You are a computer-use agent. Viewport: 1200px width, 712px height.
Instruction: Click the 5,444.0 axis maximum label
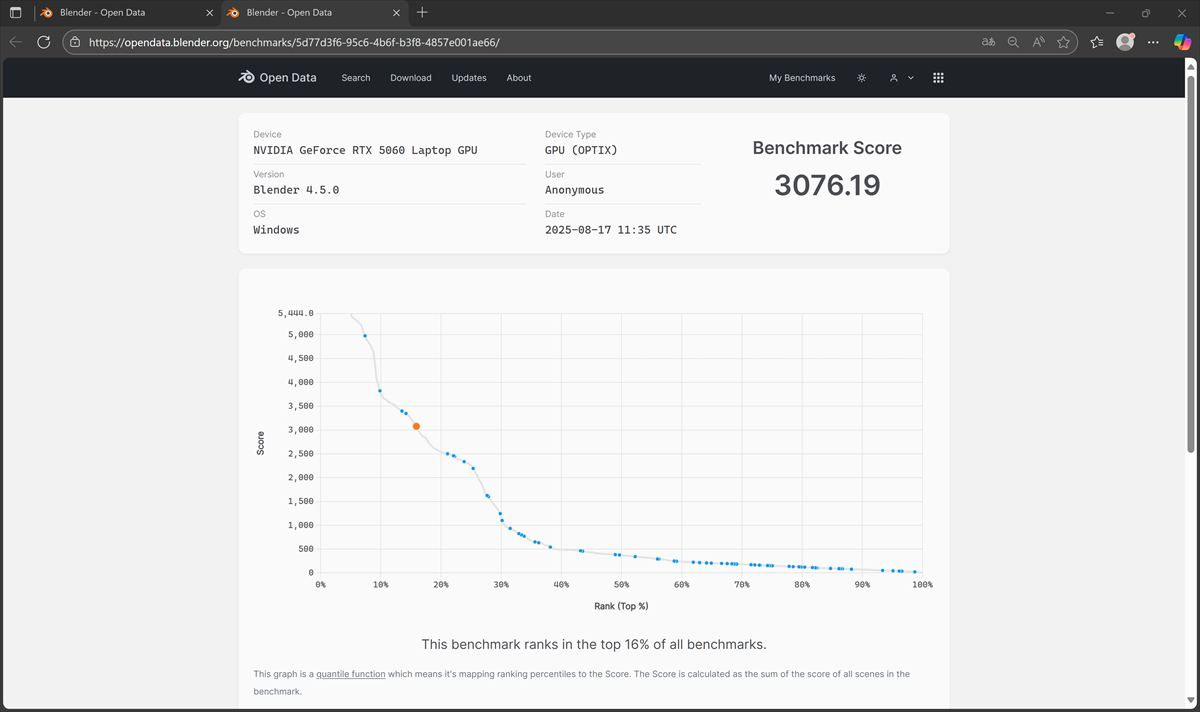coord(296,313)
